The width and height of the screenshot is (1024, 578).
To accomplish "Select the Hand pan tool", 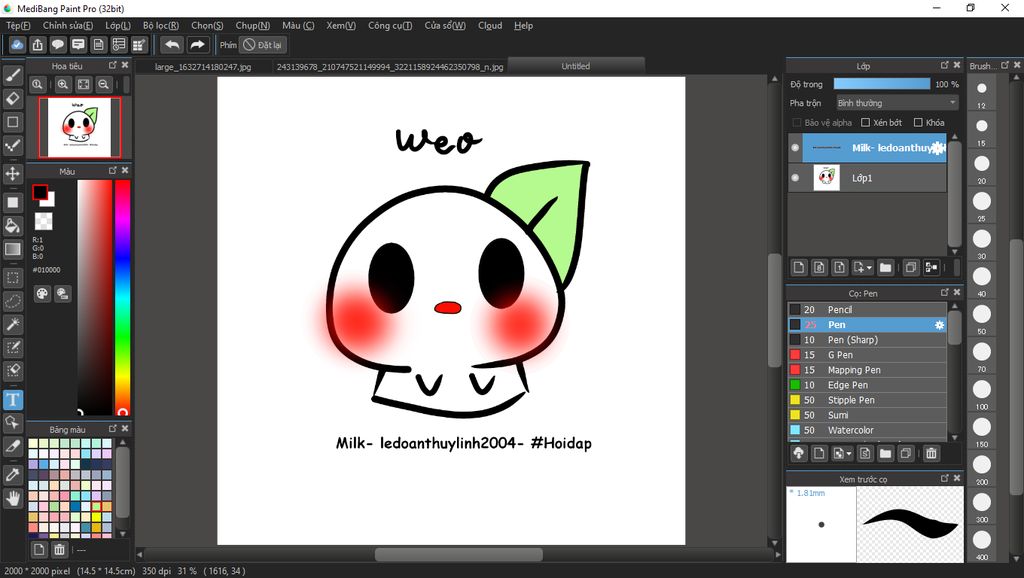I will pos(13,499).
